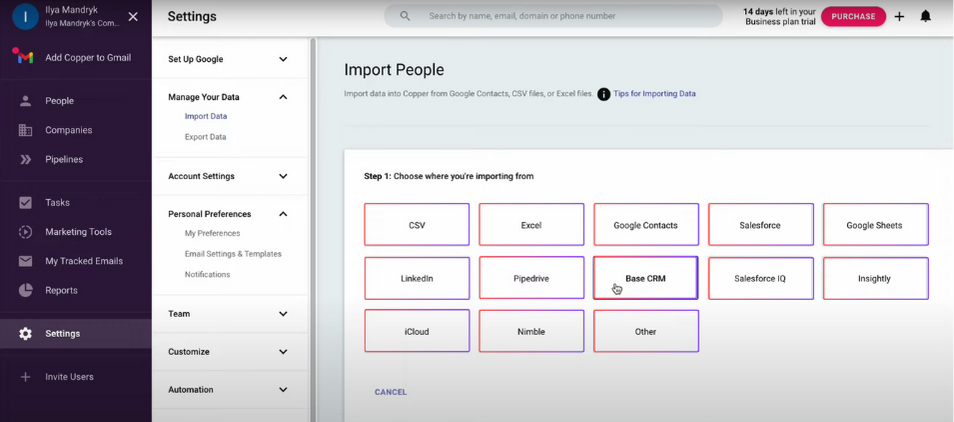Collapse the Personal Preferences section
Viewport: 954px width, 422px height.
(283, 214)
